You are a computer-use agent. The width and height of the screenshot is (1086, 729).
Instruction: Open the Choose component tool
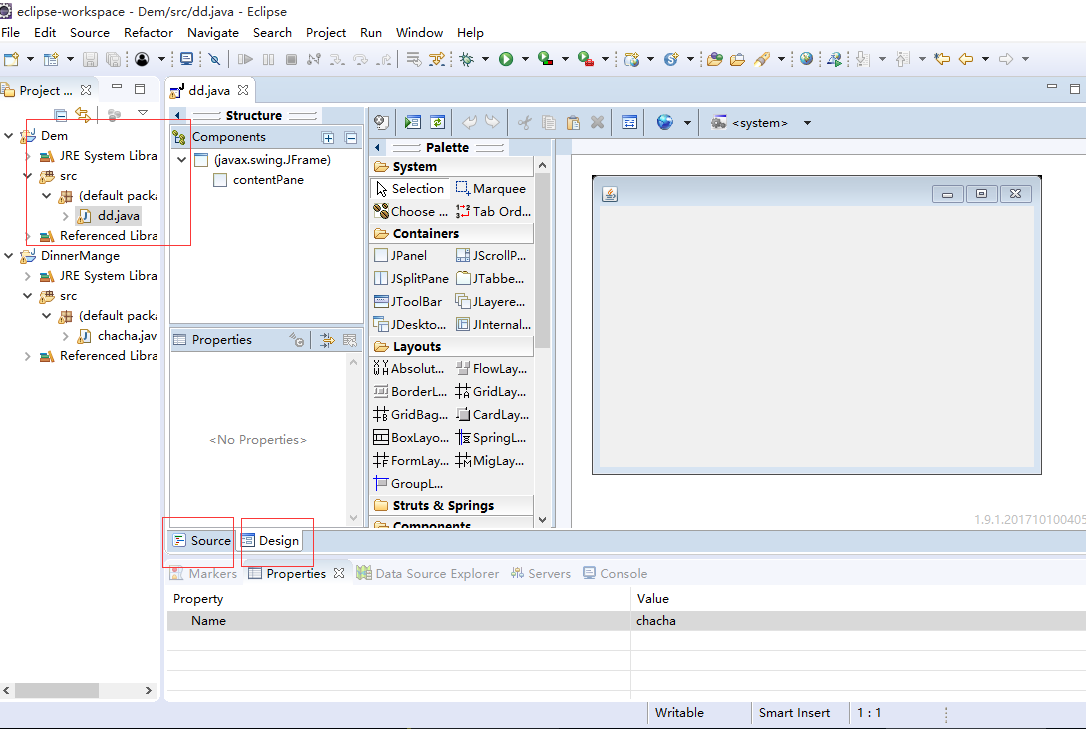point(411,211)
